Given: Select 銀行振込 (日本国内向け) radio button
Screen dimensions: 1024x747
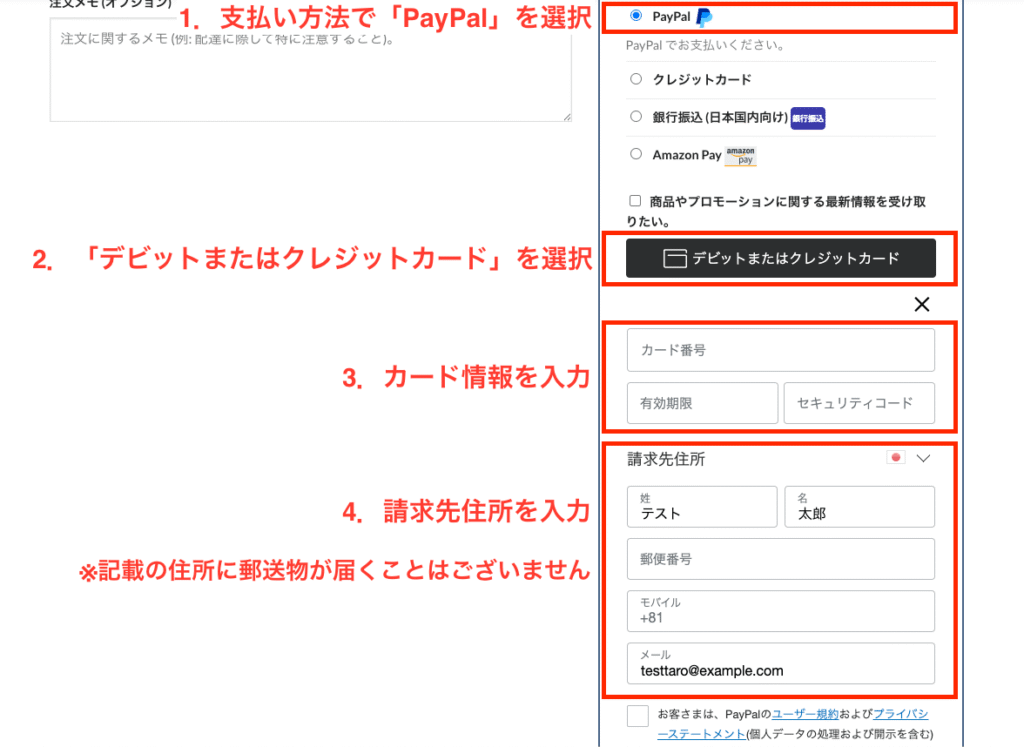Looking at the screenshot, I should 636,117.
